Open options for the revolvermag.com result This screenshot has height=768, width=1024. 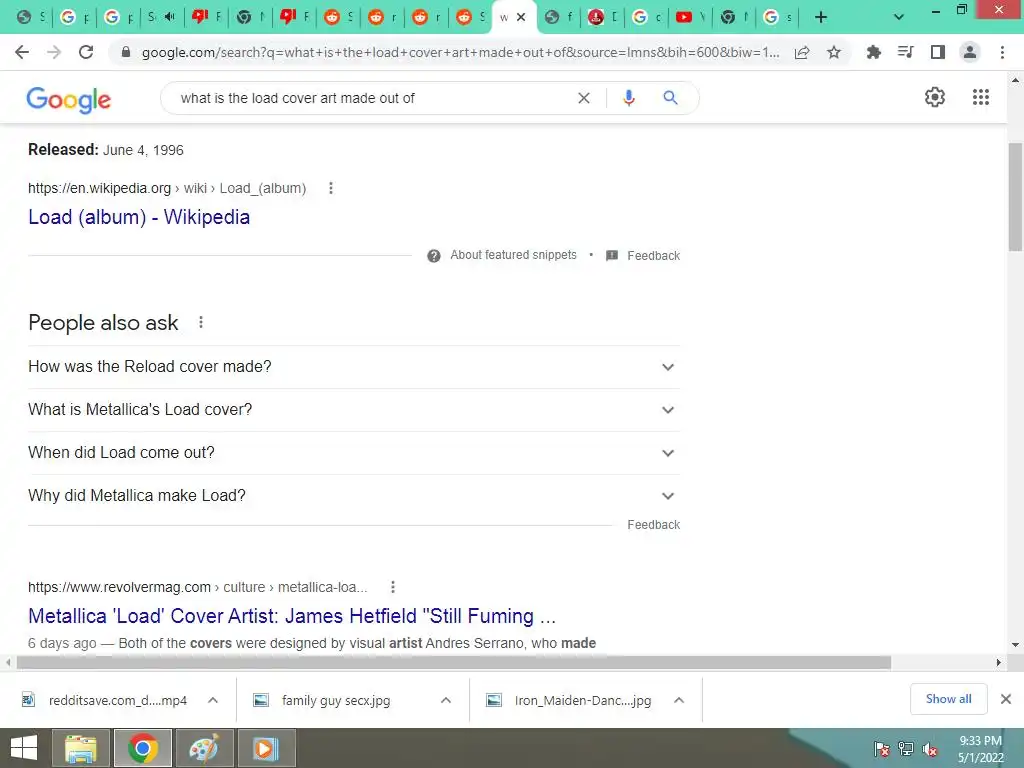pyautogui.click(x=392, y=587)
